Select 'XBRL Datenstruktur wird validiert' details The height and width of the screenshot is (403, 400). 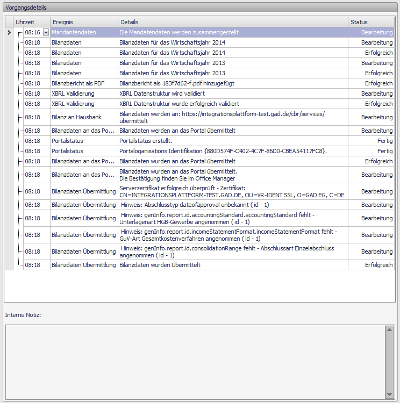click(233, 94)
